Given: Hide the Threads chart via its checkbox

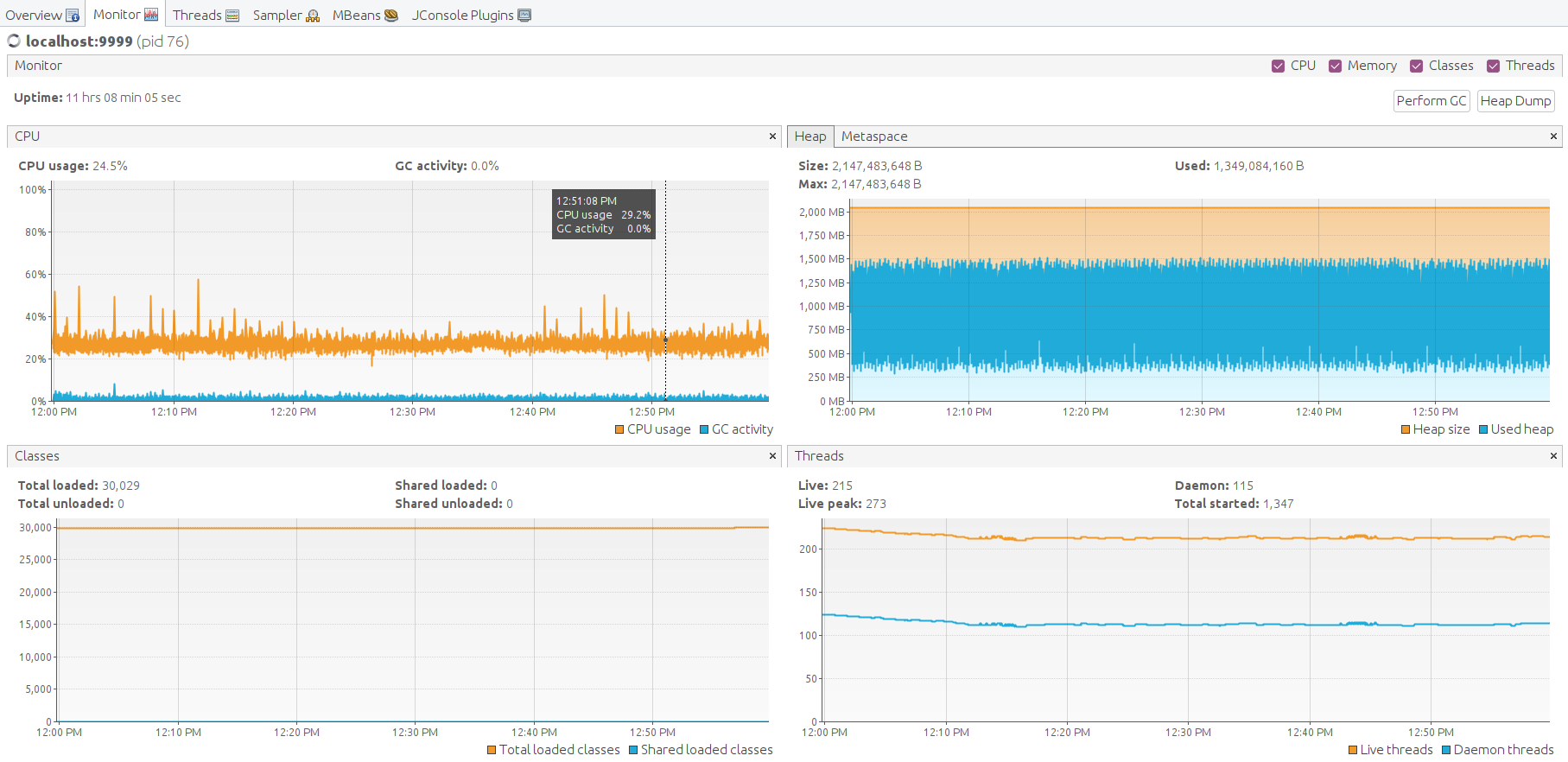Looking at the screenshot, I should point(1494,67).
